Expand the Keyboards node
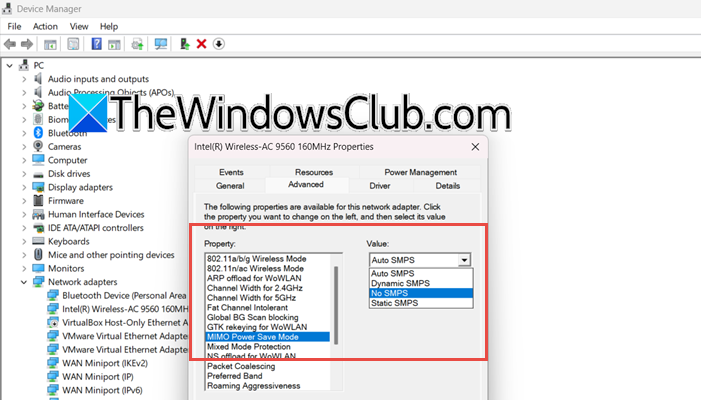Image resolution: width=701 pixels, height=400 pixels. click(24, 241)
